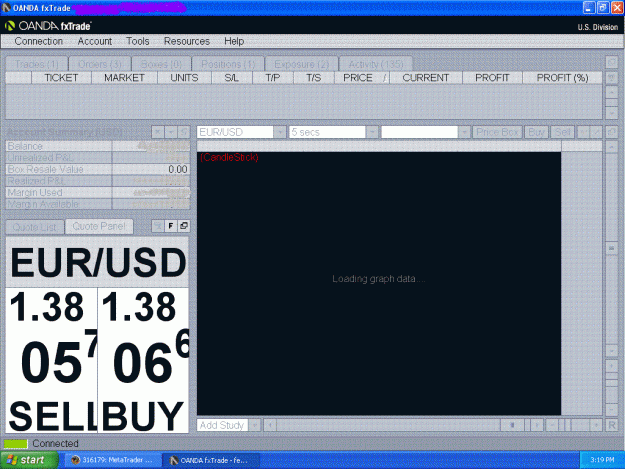The height and width of the screenshot is (469, 625).
Task: Switch to the Exposure (2) tab
Action: (301, 64)
